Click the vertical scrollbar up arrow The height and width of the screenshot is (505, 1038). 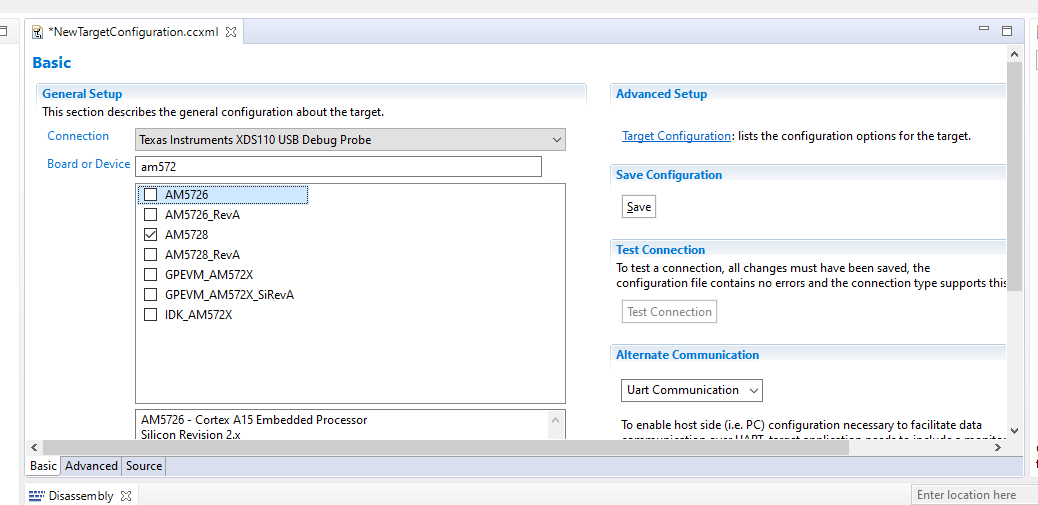pos(1014,52)
